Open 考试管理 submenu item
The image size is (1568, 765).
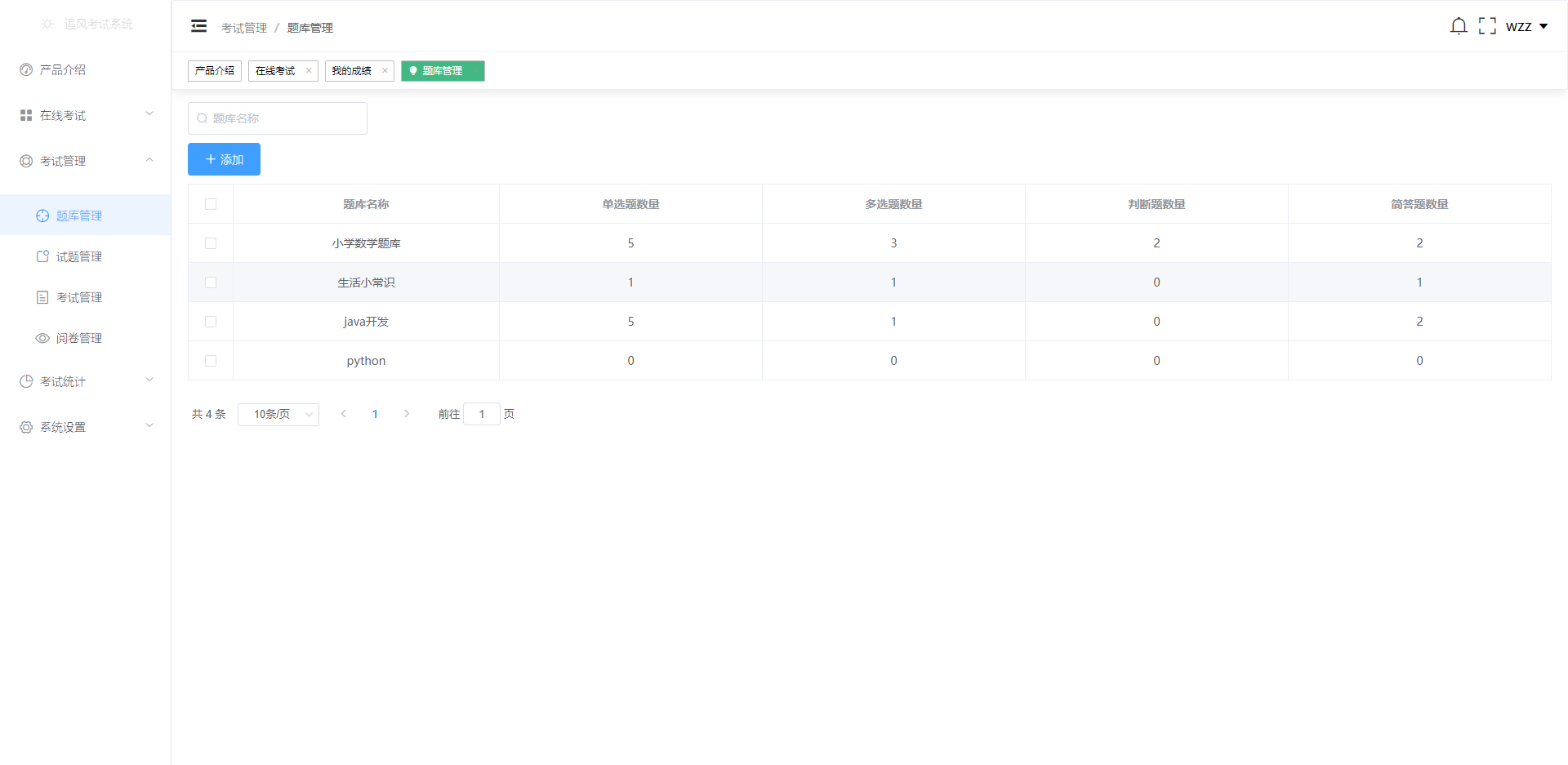point(86,297)
